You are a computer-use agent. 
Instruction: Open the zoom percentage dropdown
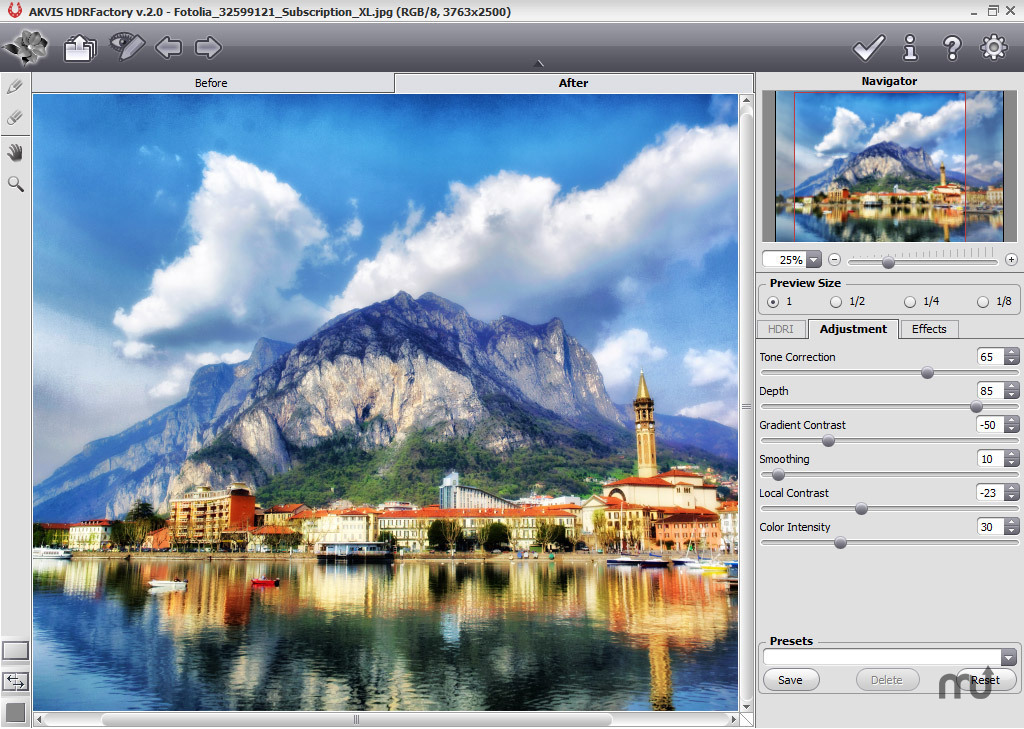click(813, 260)
